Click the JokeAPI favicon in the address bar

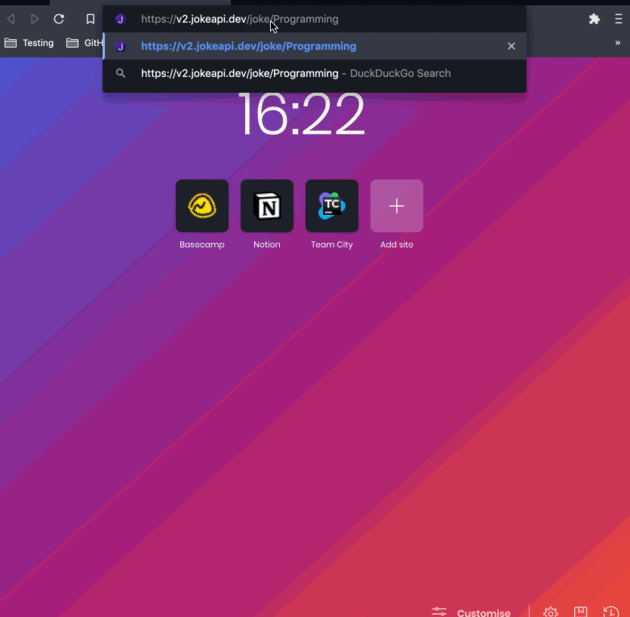point(121,19)
